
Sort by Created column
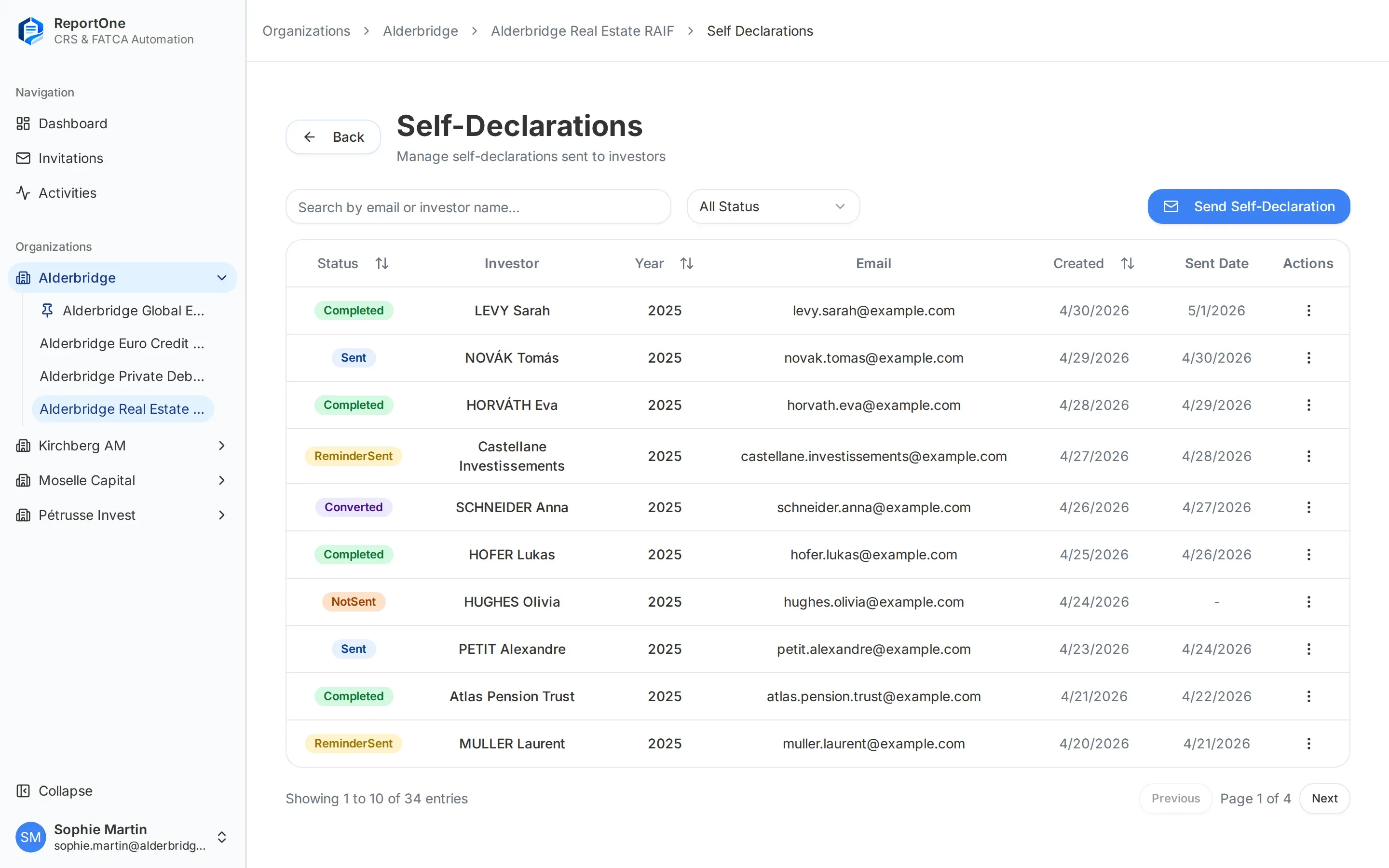pos(1093,263)
